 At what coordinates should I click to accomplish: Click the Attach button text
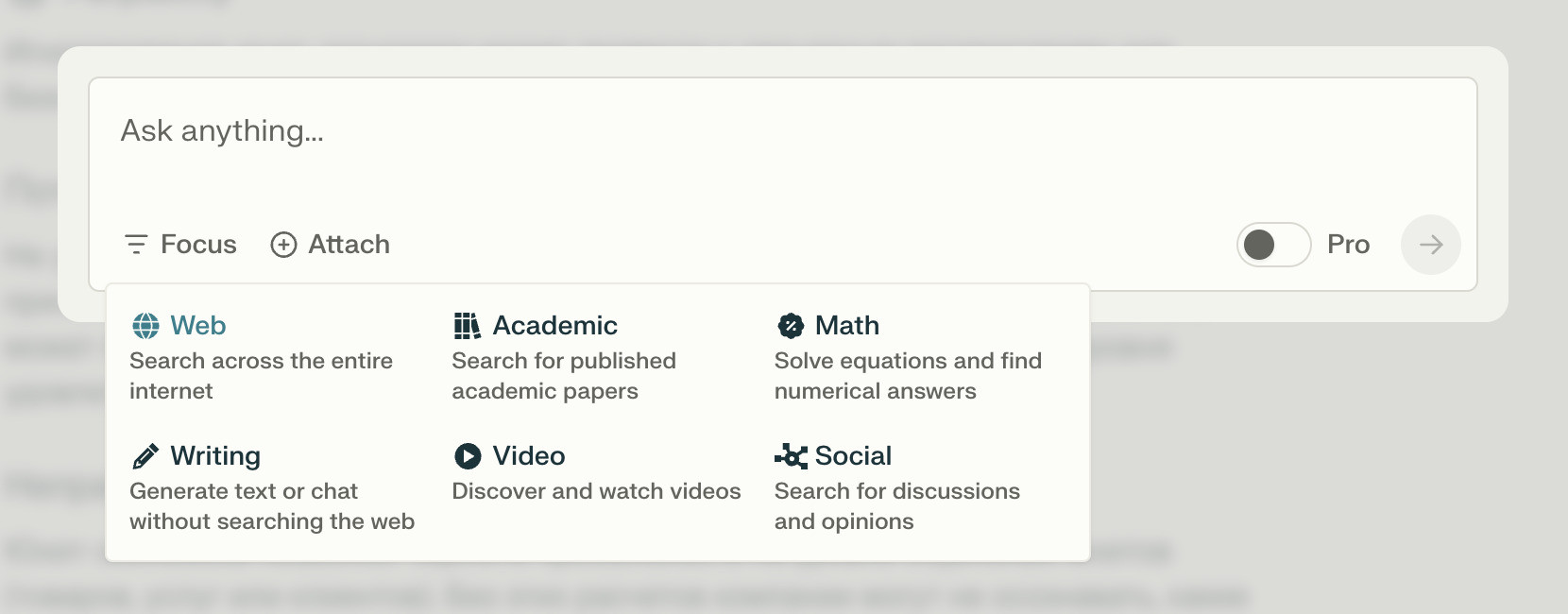pyautogui.click(x=349, y=245)
